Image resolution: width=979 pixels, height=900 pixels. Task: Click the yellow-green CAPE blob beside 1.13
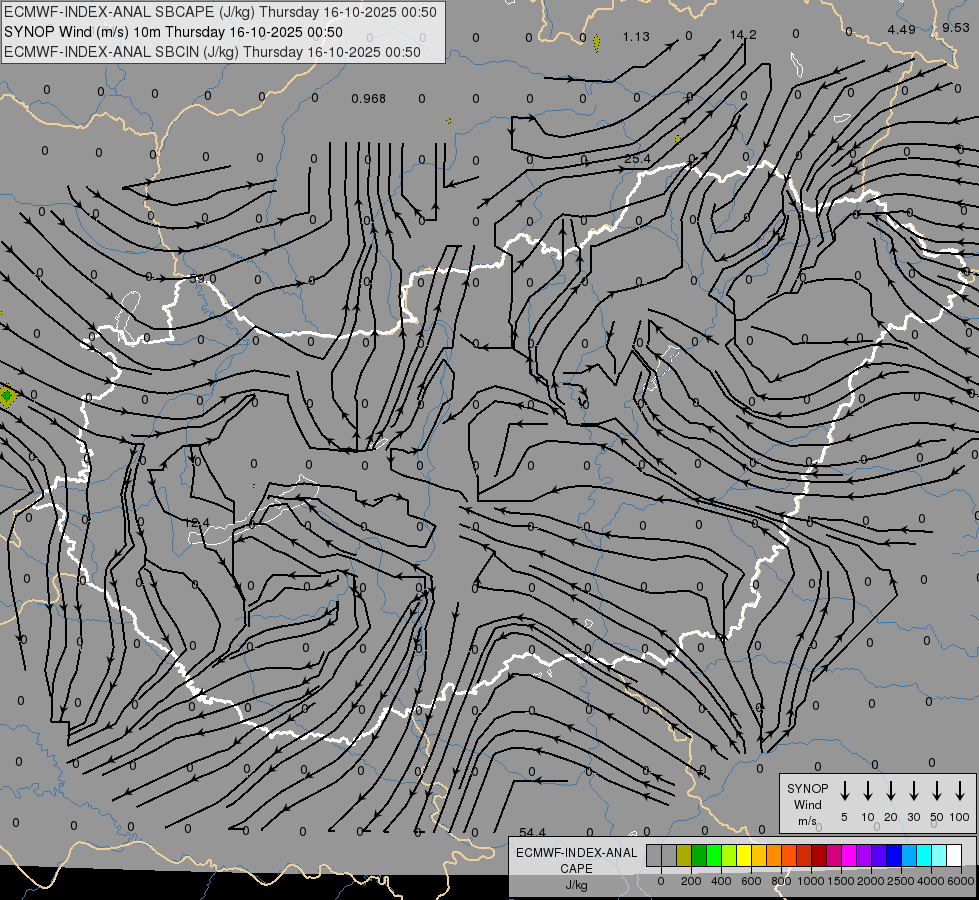coord(596,43)
